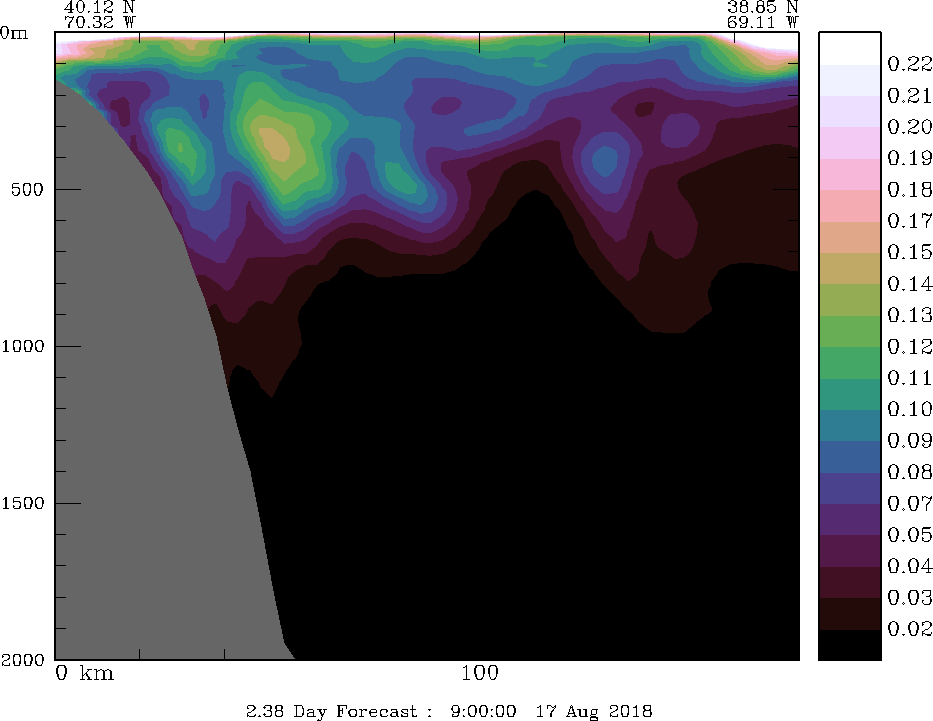Click the 0.13 colorbar label
This screenshot has width=933, height=721.
[910, 315]
